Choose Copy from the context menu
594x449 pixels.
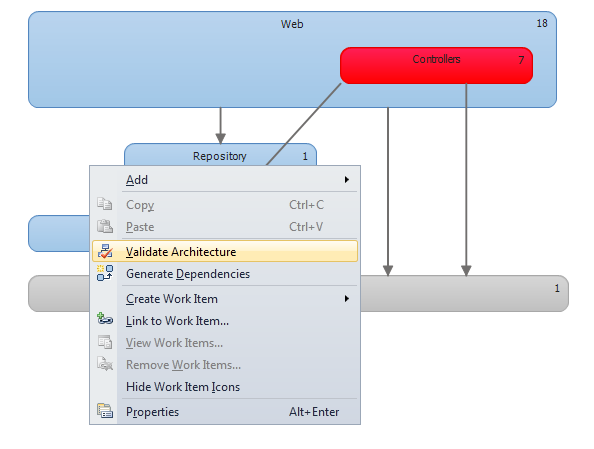point(225,205)
